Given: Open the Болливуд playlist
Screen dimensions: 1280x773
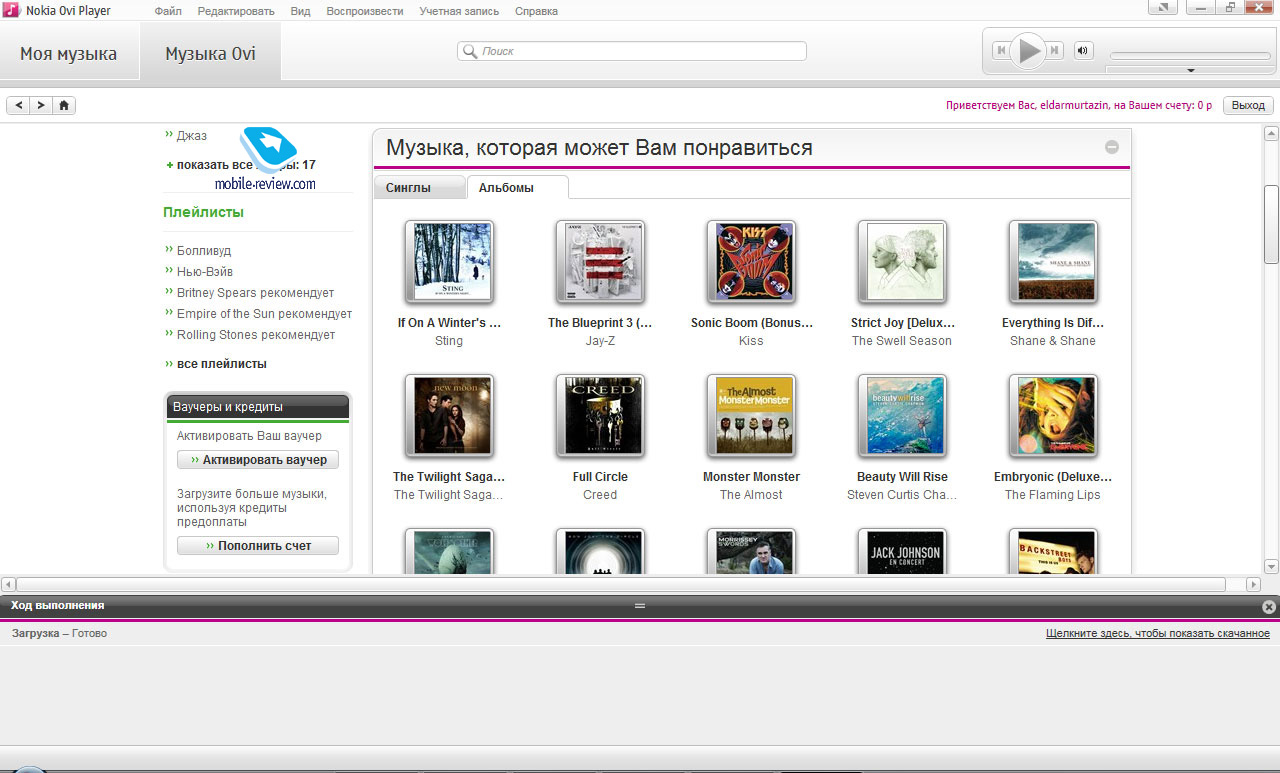Looking at the screenshot, I should click(204, 251).
